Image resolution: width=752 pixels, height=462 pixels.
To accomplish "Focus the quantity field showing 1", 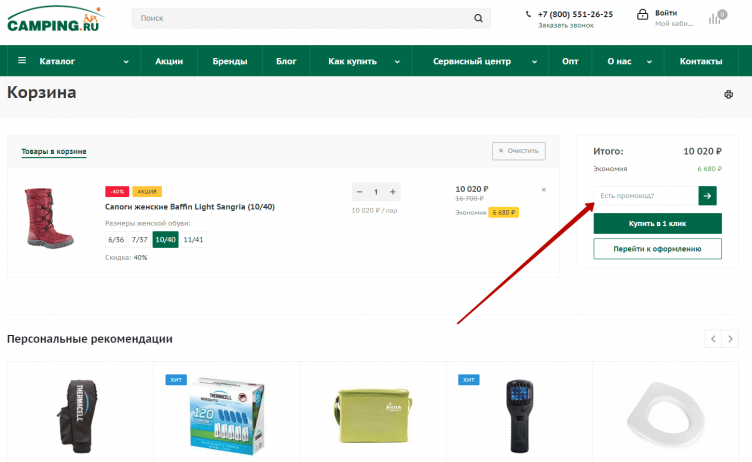I will point(376,192).
